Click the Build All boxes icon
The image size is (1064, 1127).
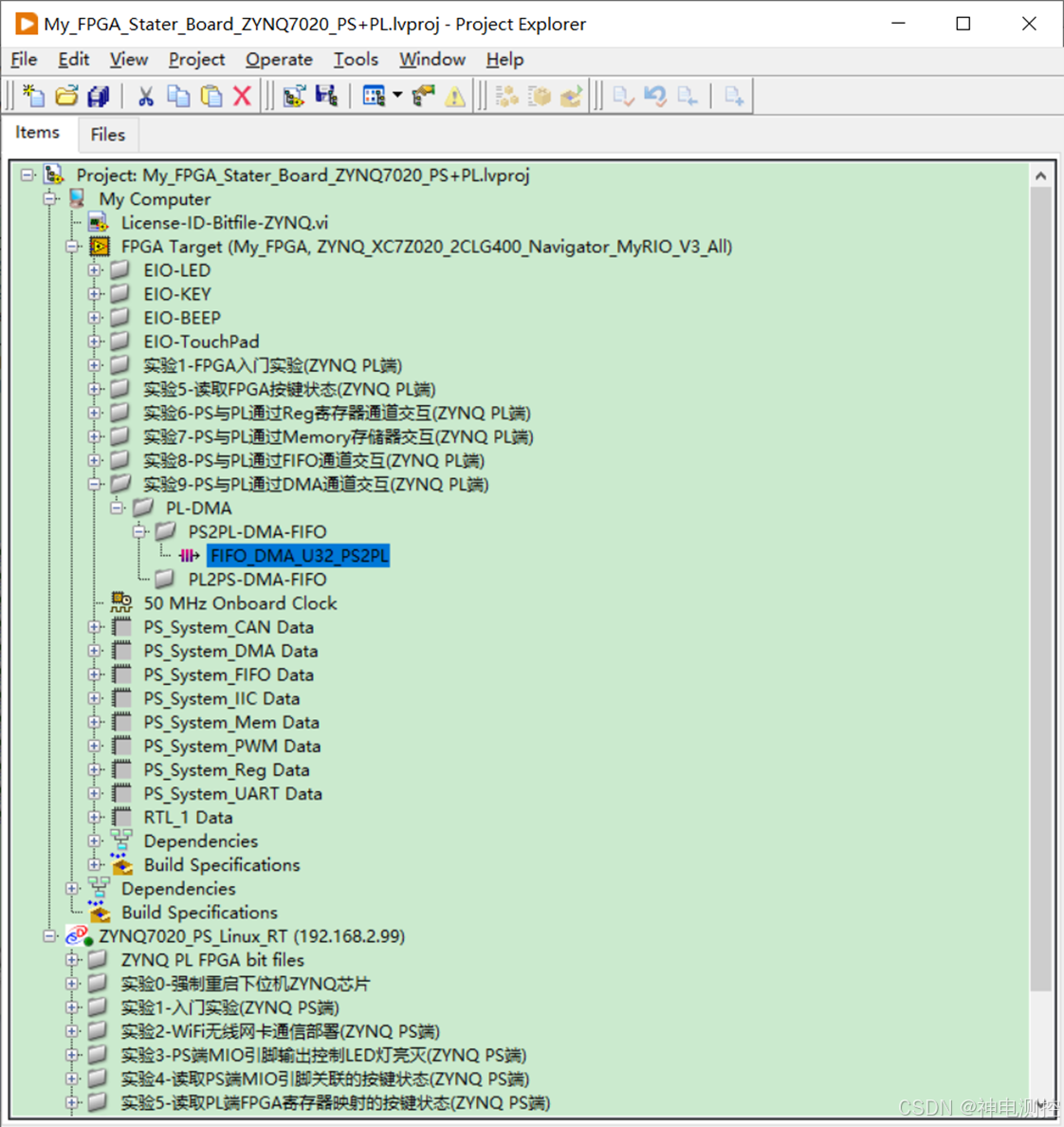click(506, 96)
